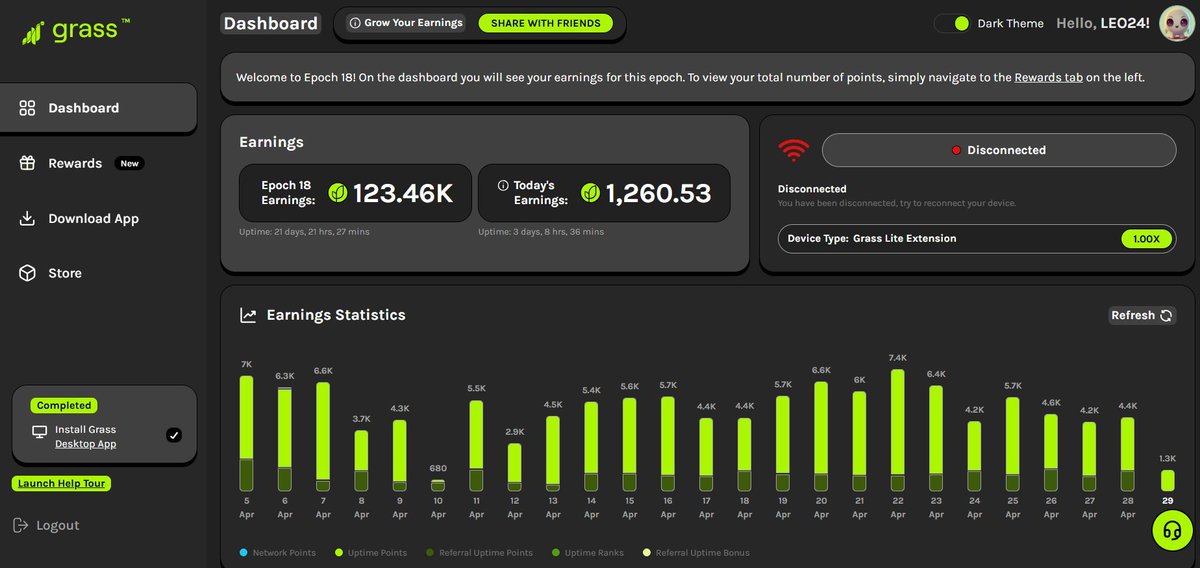
Task: Open the headset support chat button
Action: (1172, 530)
